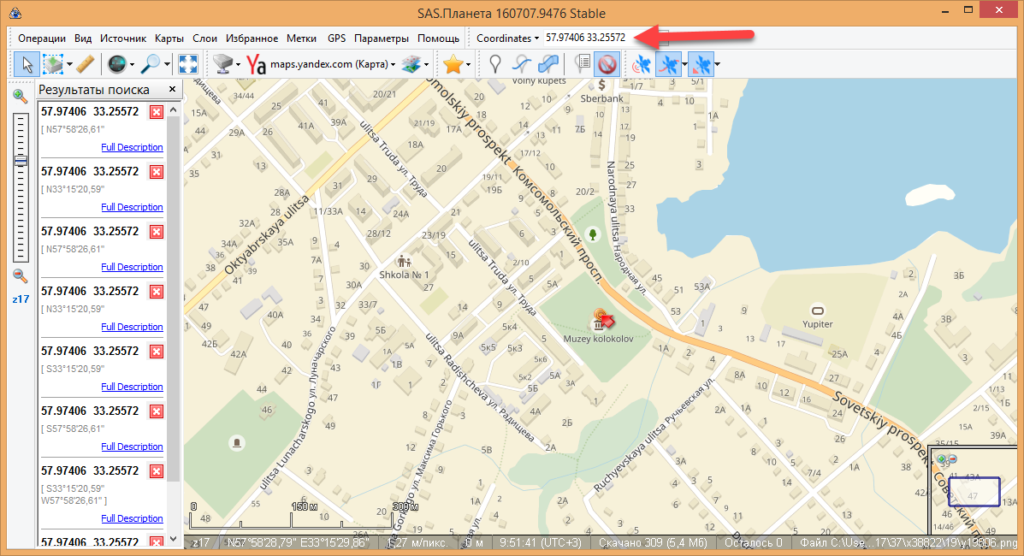
Task: Click the zoom out magnifier below slider
Action: tap(20, 276)
